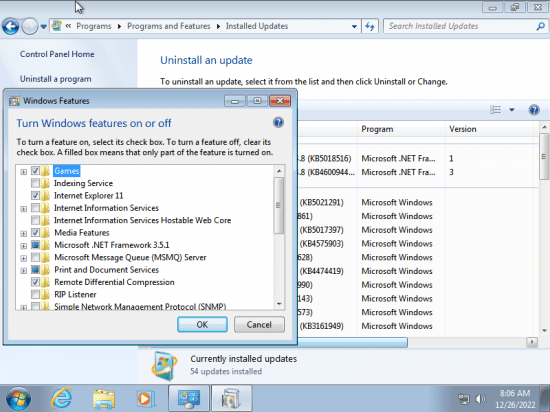Toggle Remote Differential Compression checkbox
This screenshot has width=550, height=412.
[35, 282]
